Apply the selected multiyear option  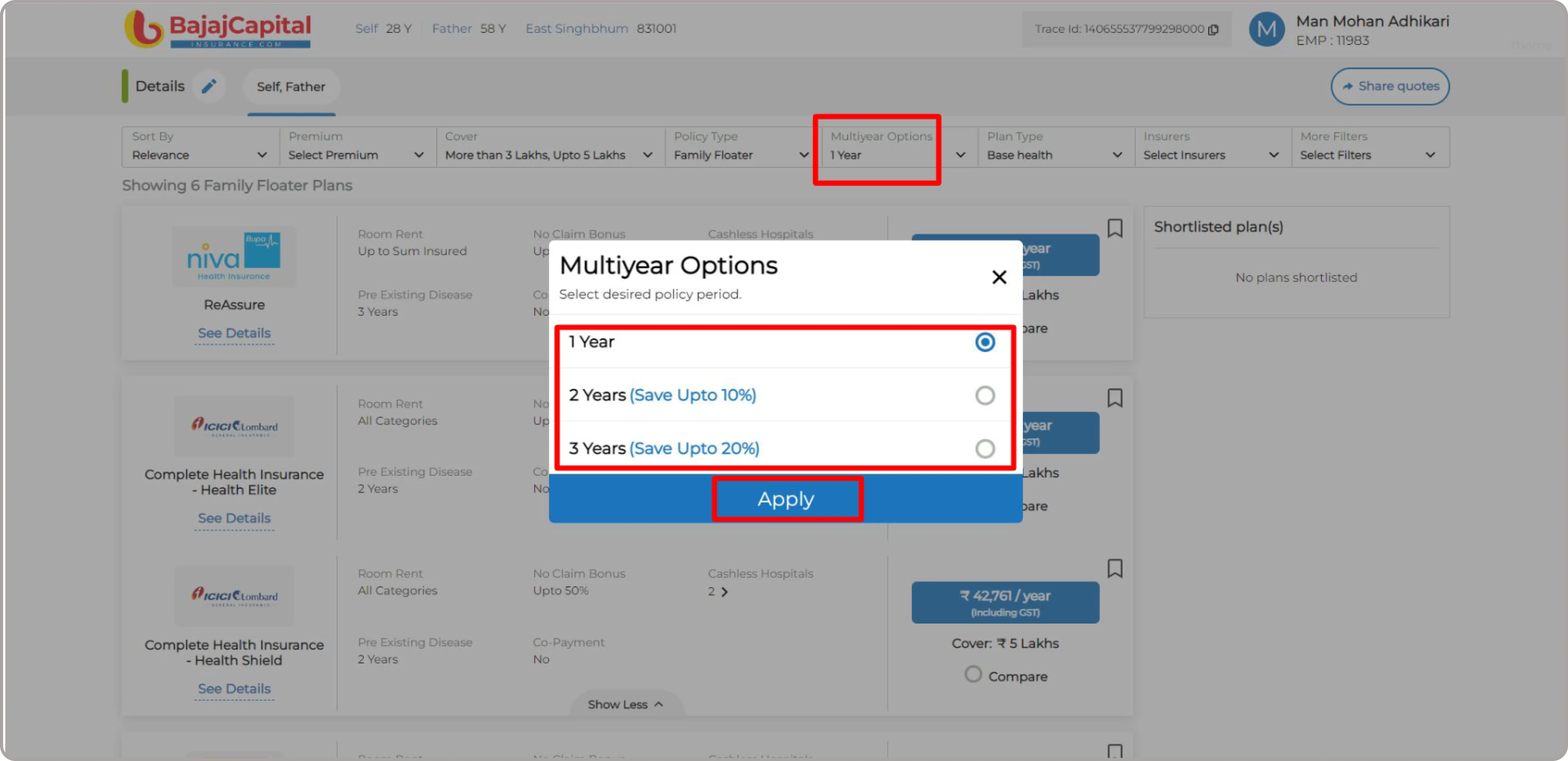coord(785,499)
